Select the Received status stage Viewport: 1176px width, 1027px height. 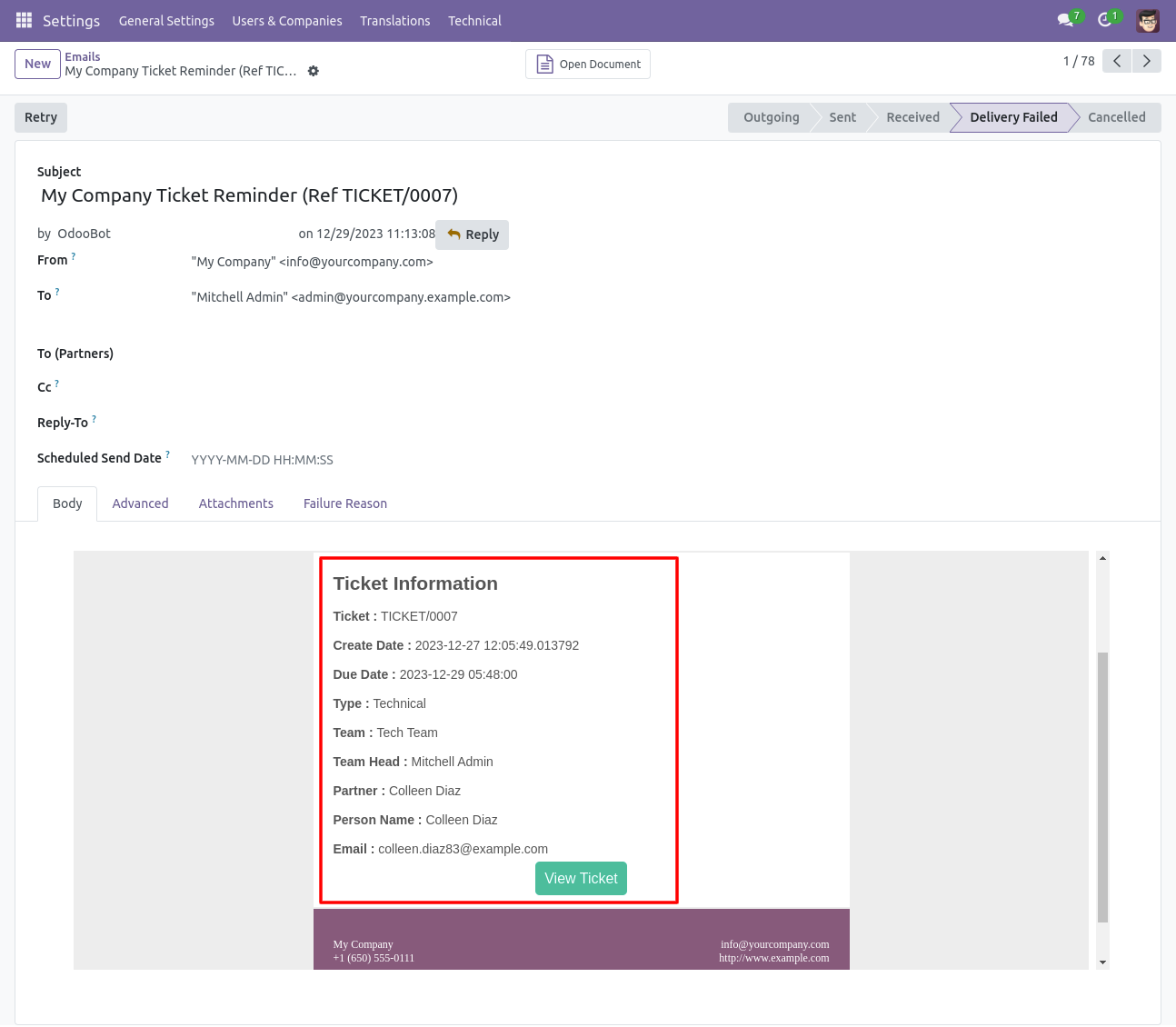(912, 117)
